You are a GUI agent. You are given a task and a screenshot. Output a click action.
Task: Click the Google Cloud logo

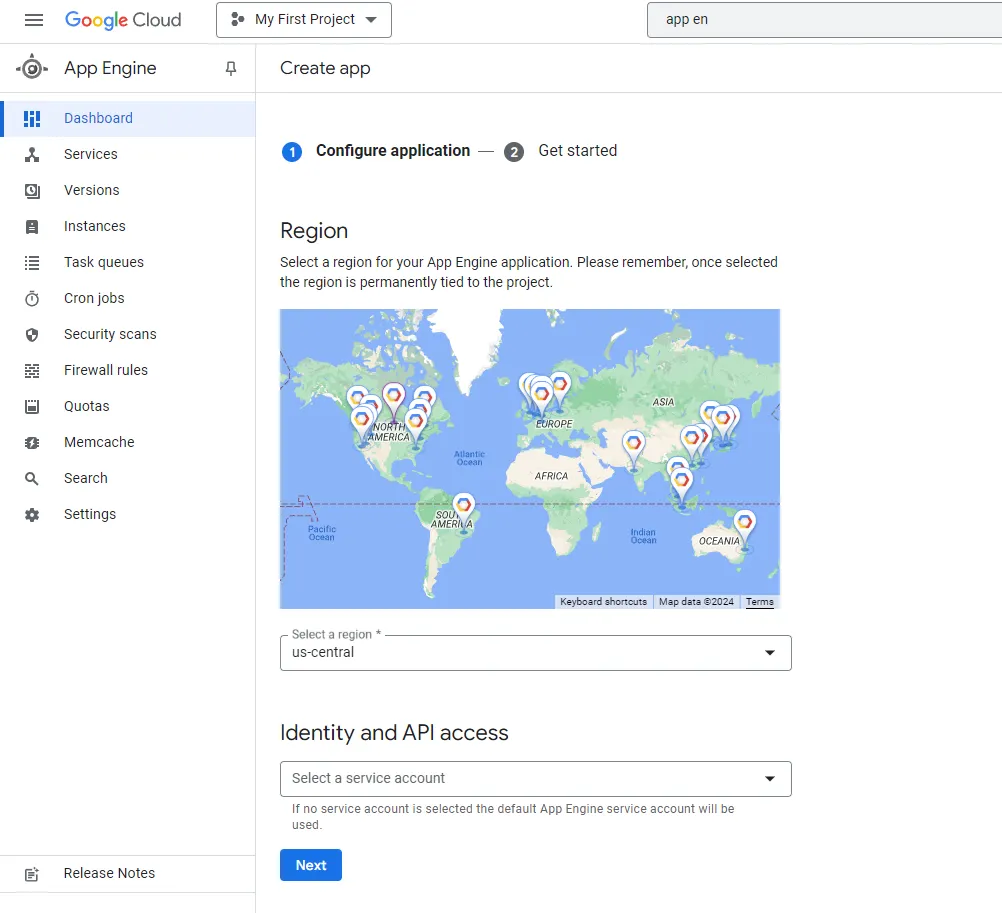[x=123, y=20]
